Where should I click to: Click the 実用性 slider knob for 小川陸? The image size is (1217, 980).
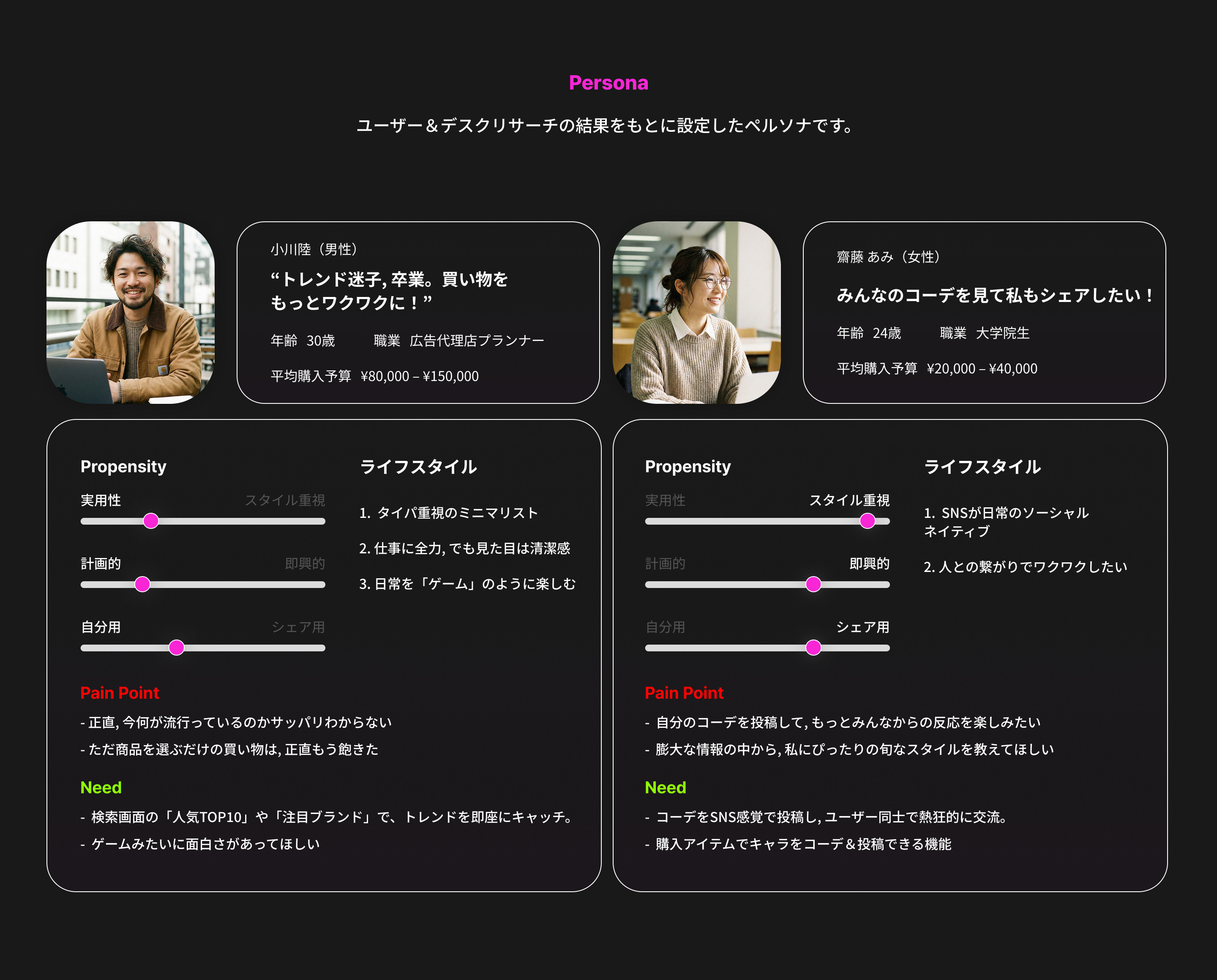click(151, 520)
